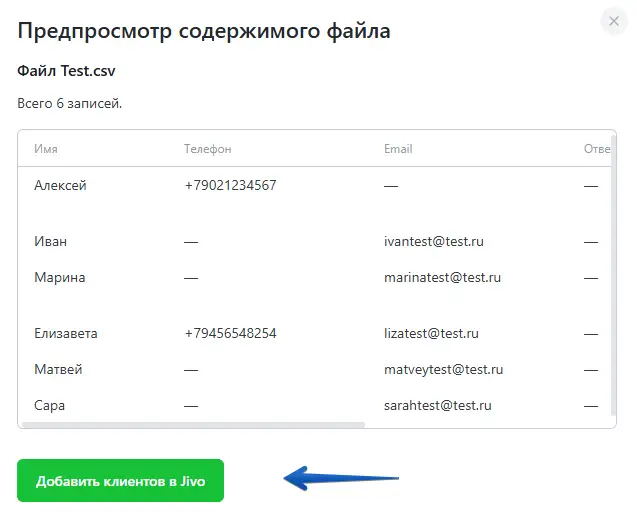Click the Email column header
Screen dimensions: 637x525
(398, 149)
